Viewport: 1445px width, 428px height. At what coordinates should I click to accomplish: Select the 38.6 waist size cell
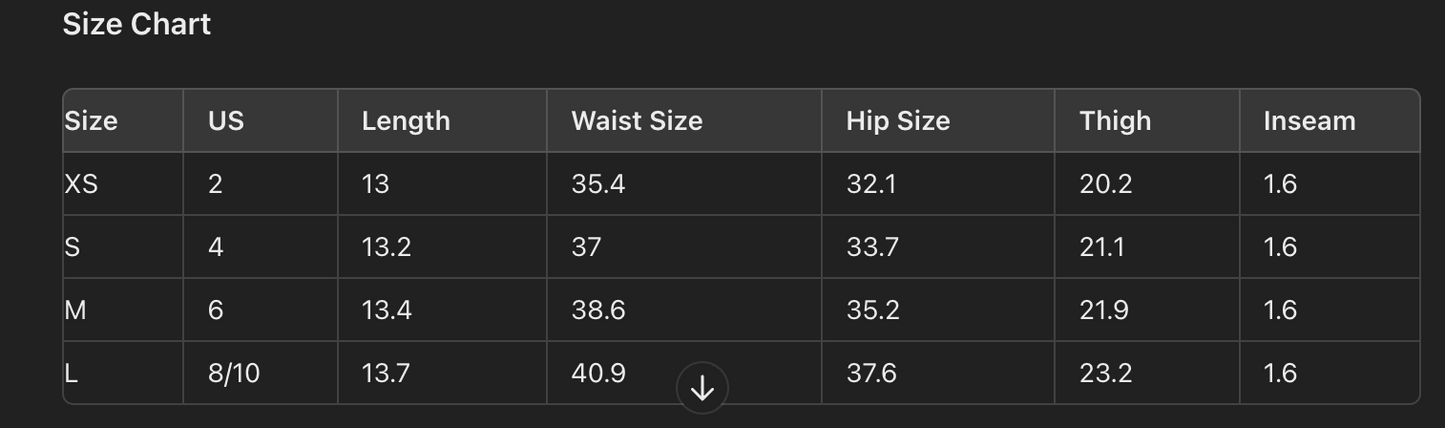598,310
